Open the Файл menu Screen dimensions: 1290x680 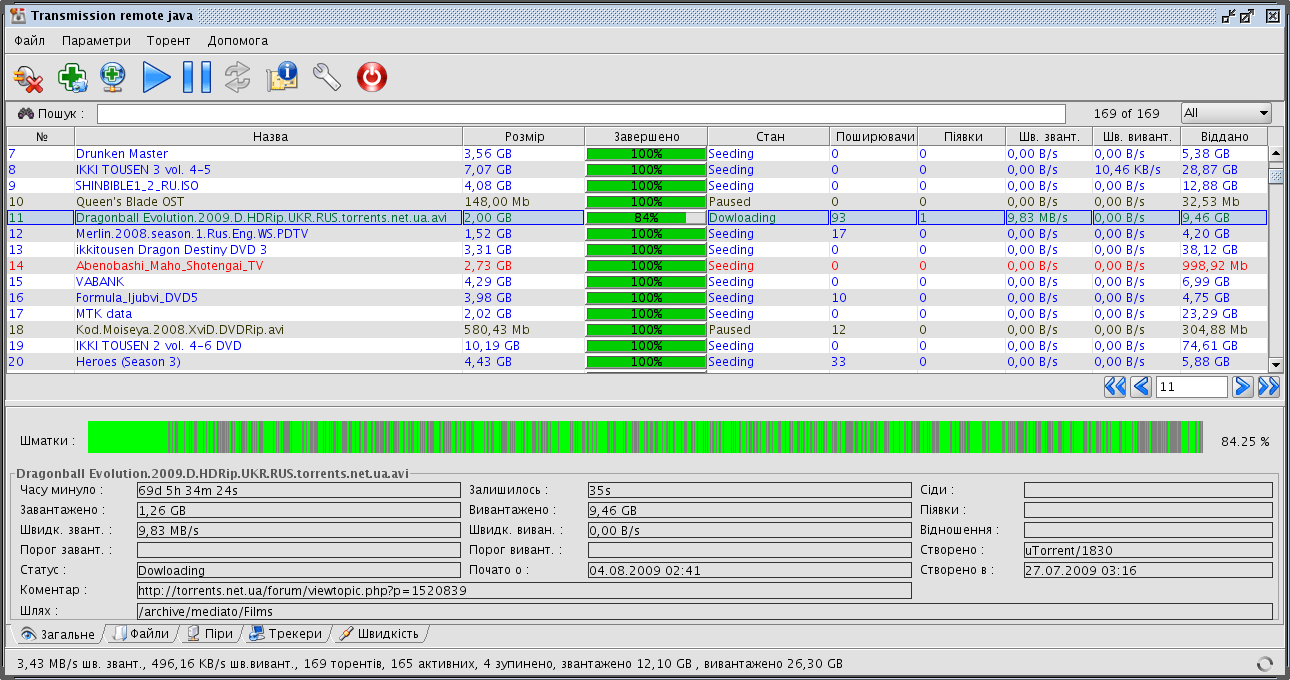click(30, 41)
